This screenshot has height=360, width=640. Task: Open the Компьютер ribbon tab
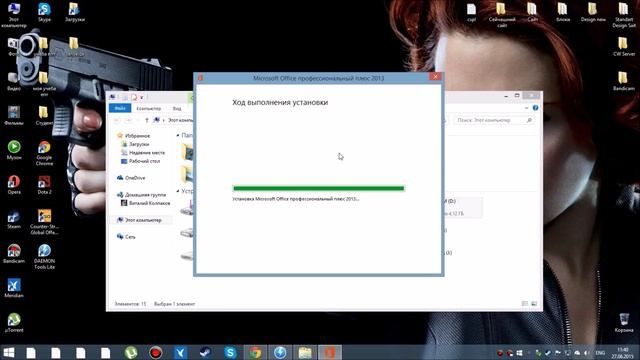[x=149, y=108]
